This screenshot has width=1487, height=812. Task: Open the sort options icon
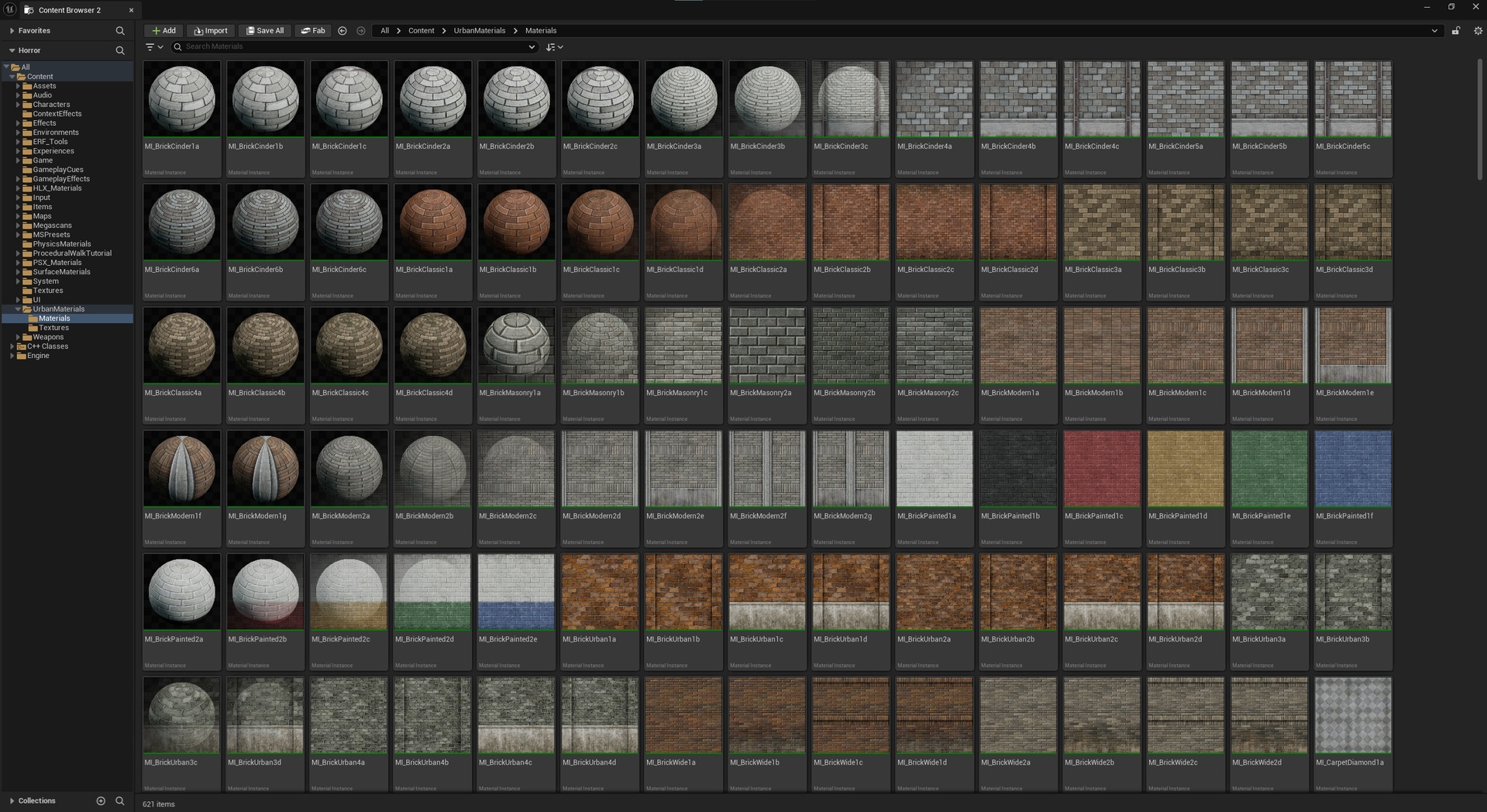[x=554, y=47]
